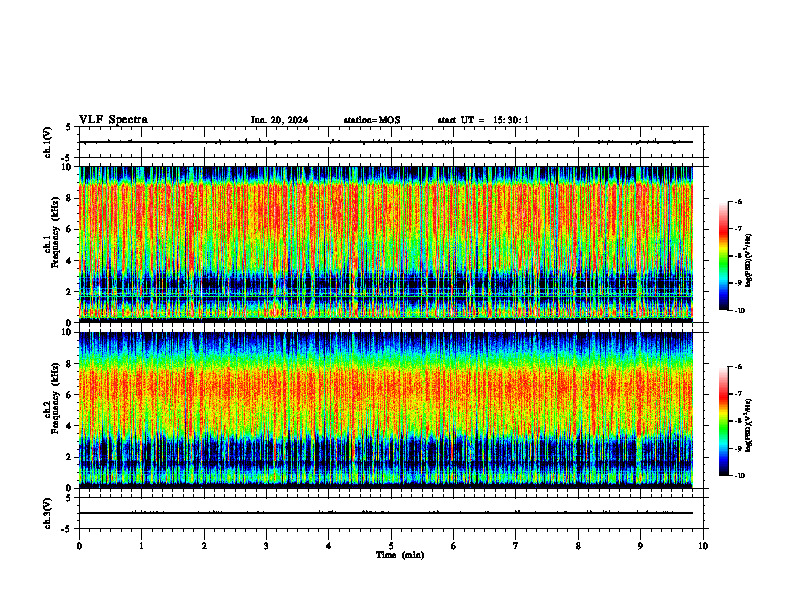Click the ch.1 spectrogram panel
The image size is (792, 612).
coord(386,244)
